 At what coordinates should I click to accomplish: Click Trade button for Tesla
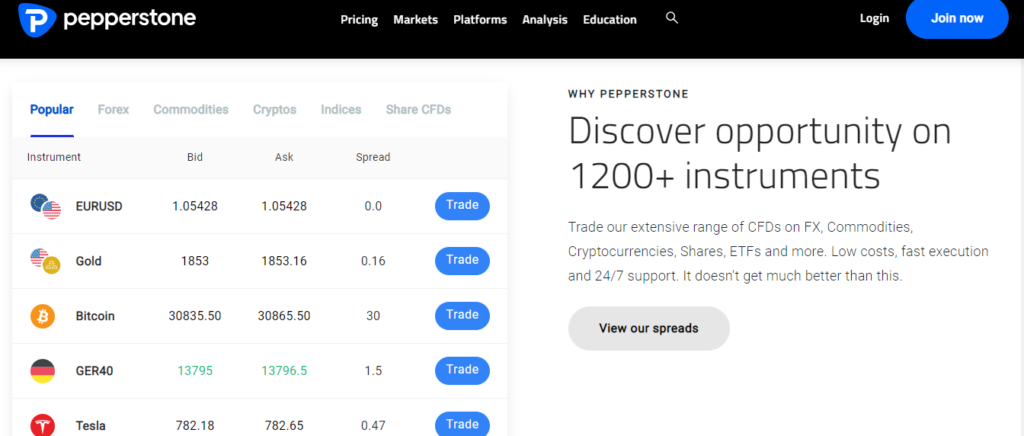tap(462, 424)
